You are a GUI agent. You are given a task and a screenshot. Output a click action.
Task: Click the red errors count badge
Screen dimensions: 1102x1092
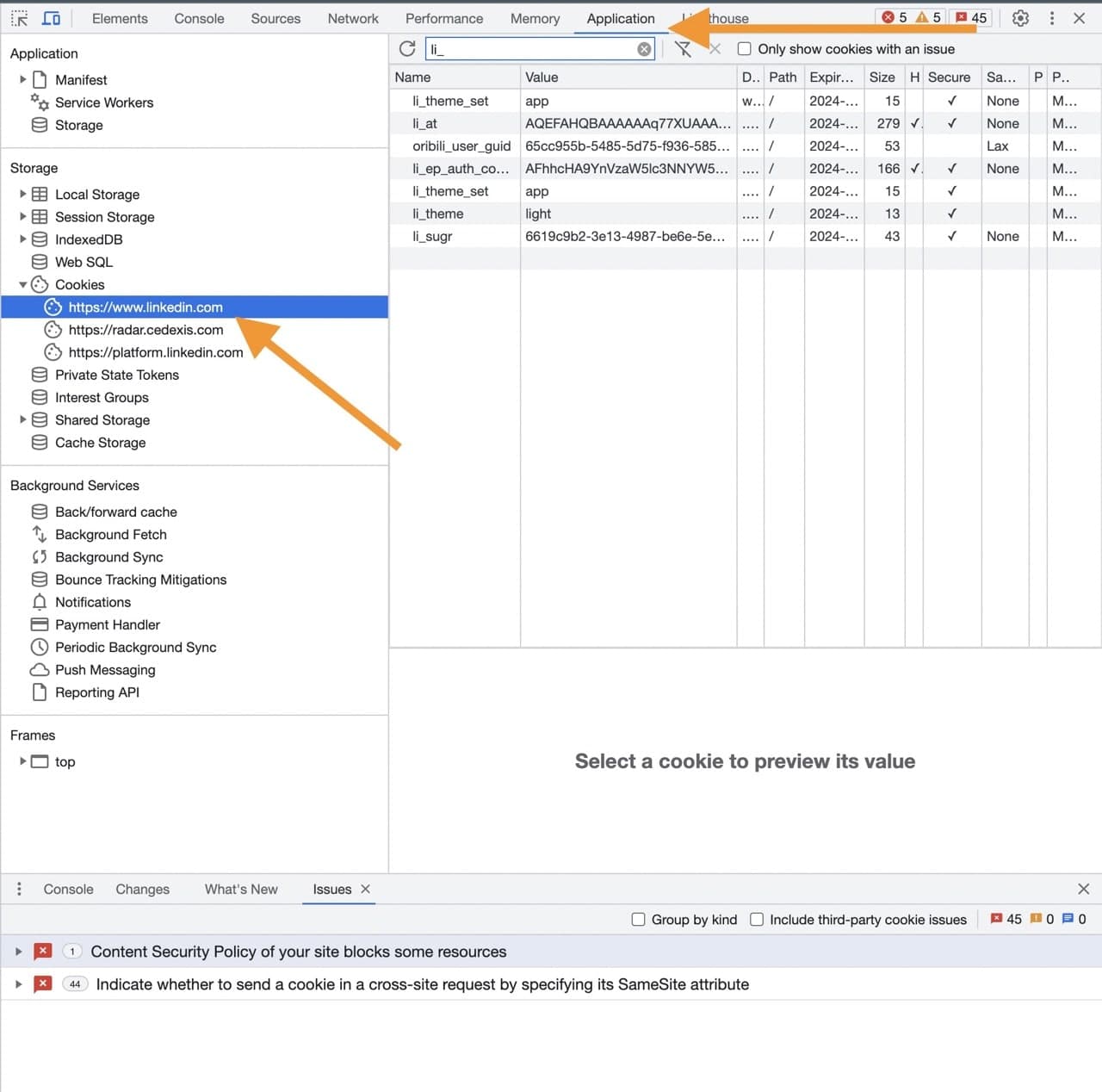pos(894,17)
